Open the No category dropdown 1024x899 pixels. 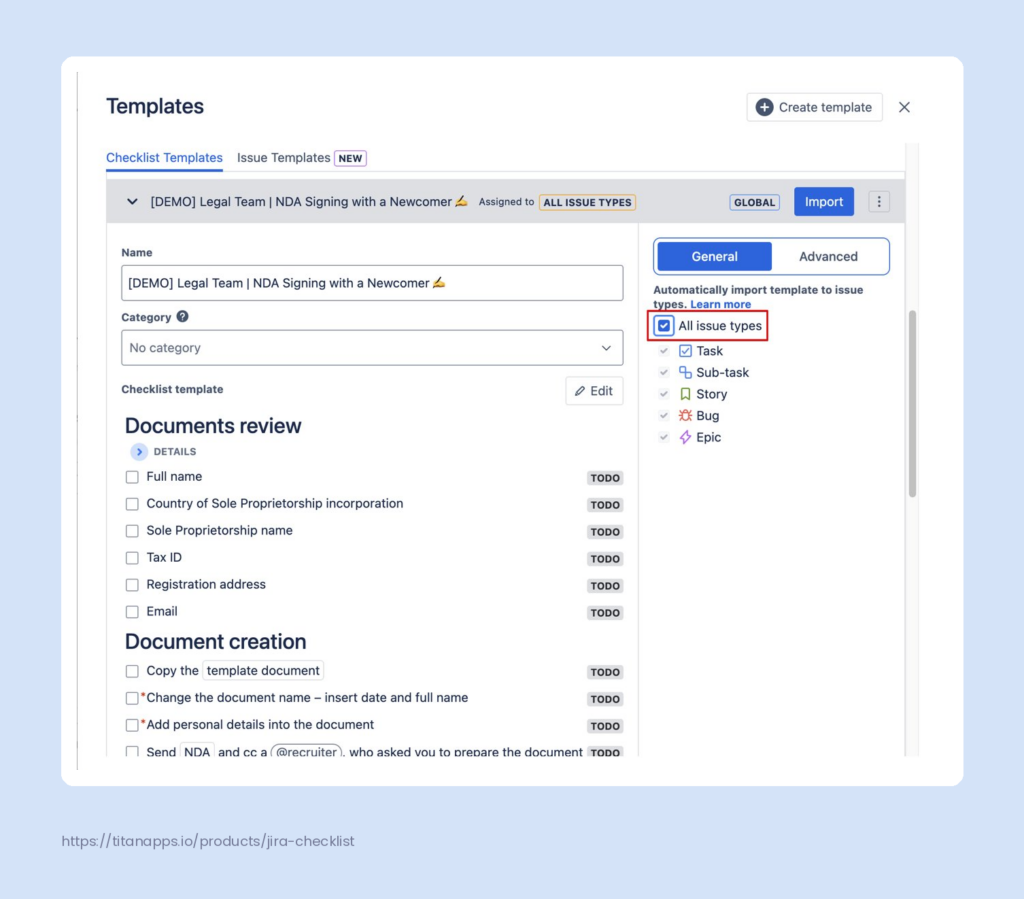click(372, 348)
